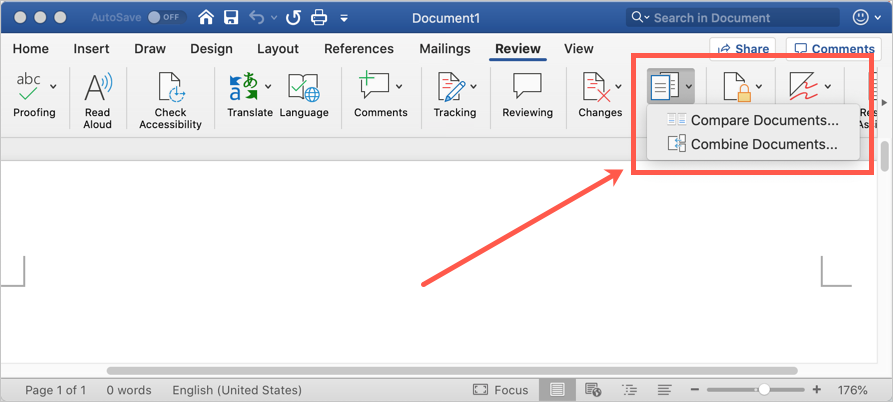This screenshot has width=893, height=402.
Task: Click the Read Aloud icon
Action: pyautogui.click(x=98, y=88)
